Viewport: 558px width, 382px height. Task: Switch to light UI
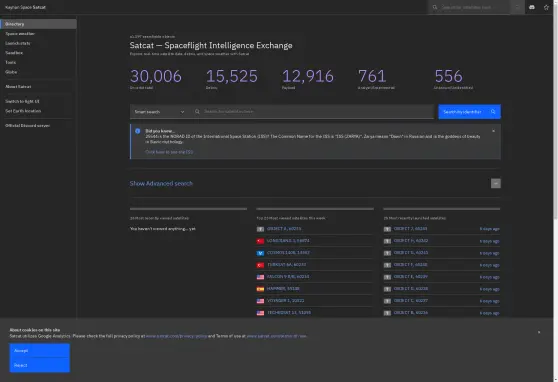tap(22, 101)
